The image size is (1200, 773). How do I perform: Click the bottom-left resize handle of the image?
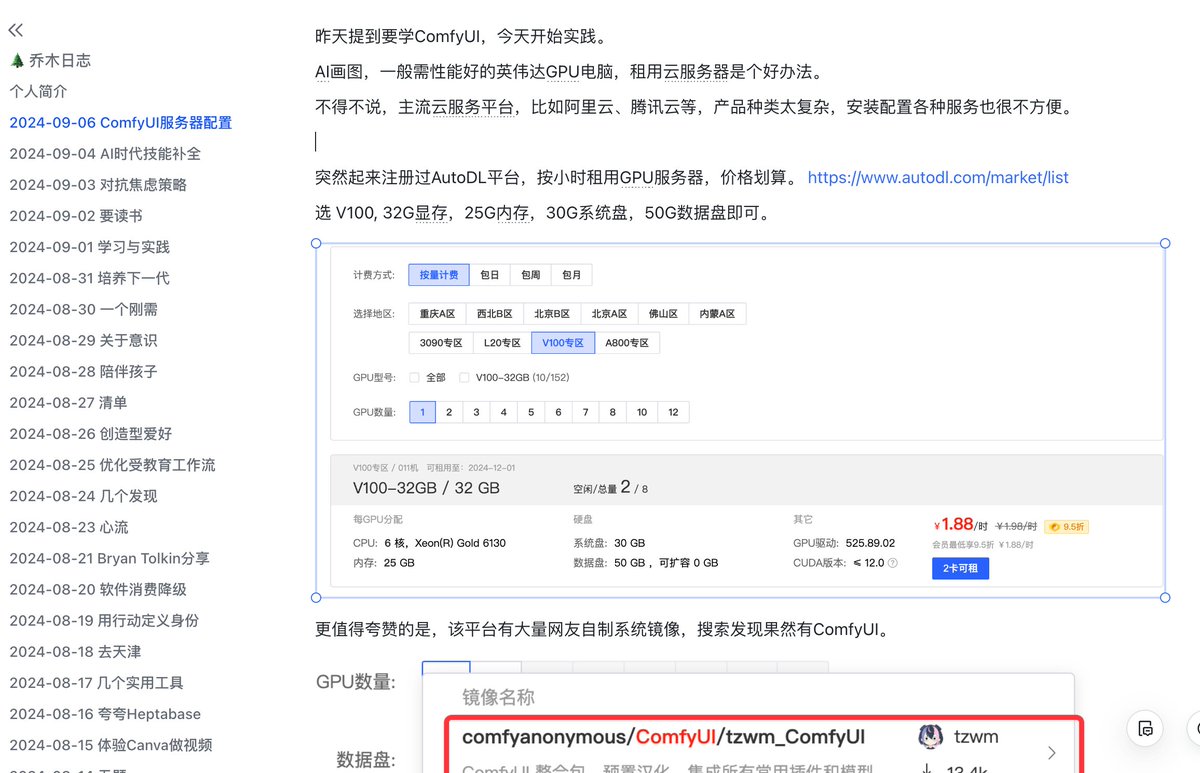tap(316, 598)
